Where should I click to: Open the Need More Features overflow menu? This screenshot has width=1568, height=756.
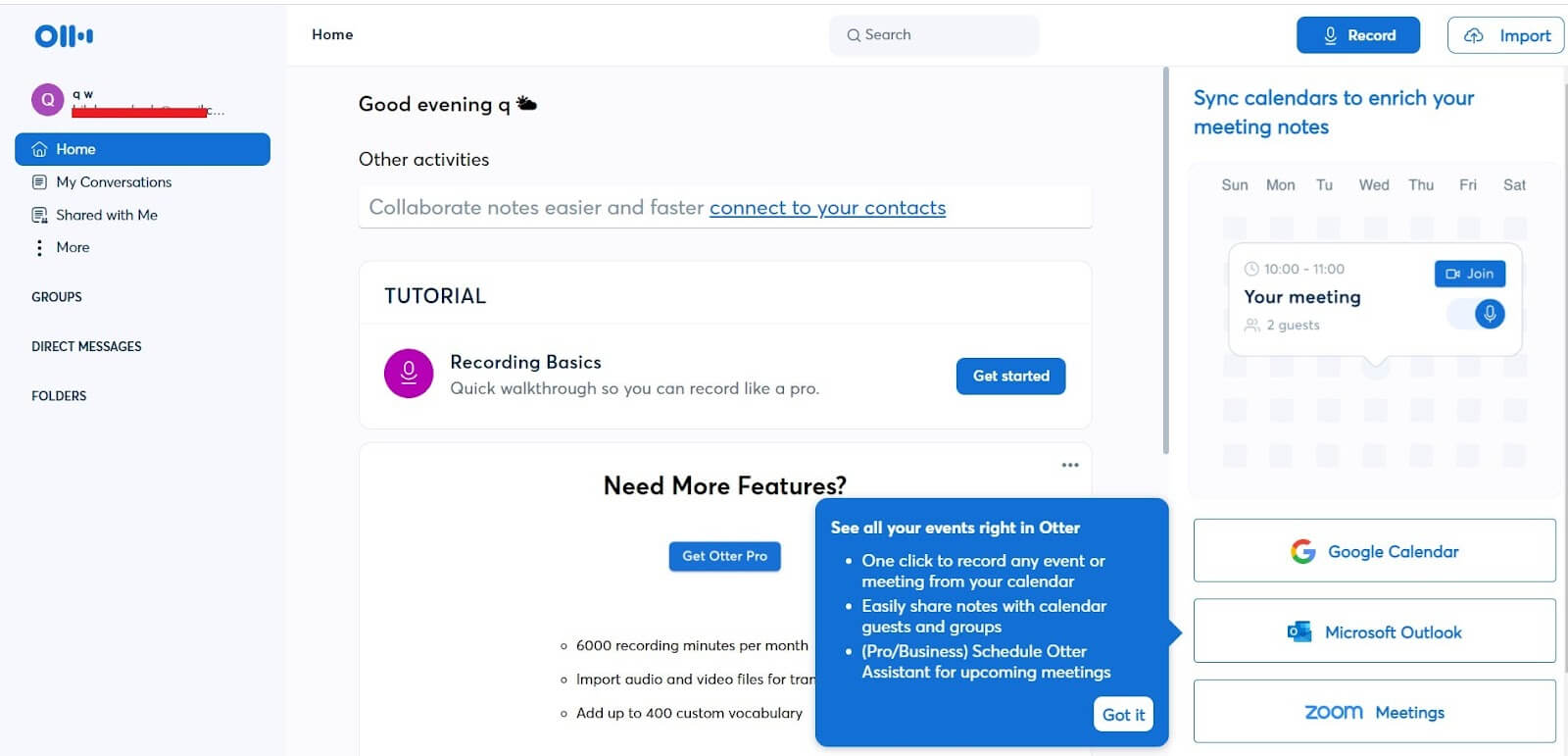point(1068,464)
